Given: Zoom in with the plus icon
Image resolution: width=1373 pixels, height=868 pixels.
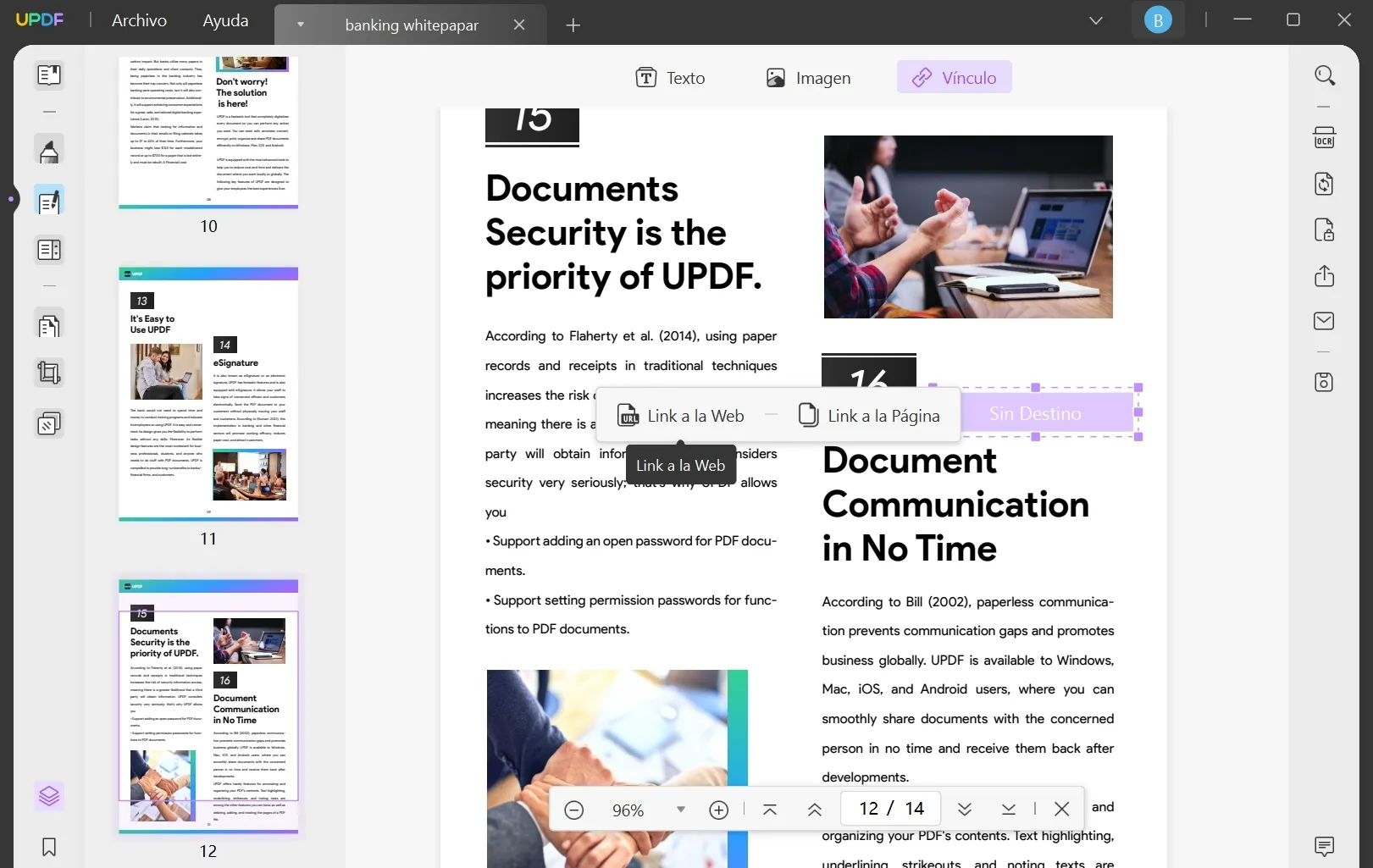Looking at the screenshot, I should [x=719, y=810].
